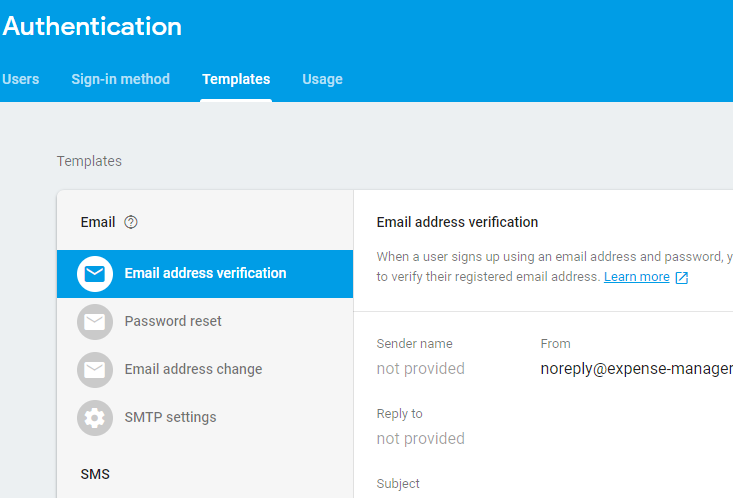Click the Sender name 'not provided' value

420,368
